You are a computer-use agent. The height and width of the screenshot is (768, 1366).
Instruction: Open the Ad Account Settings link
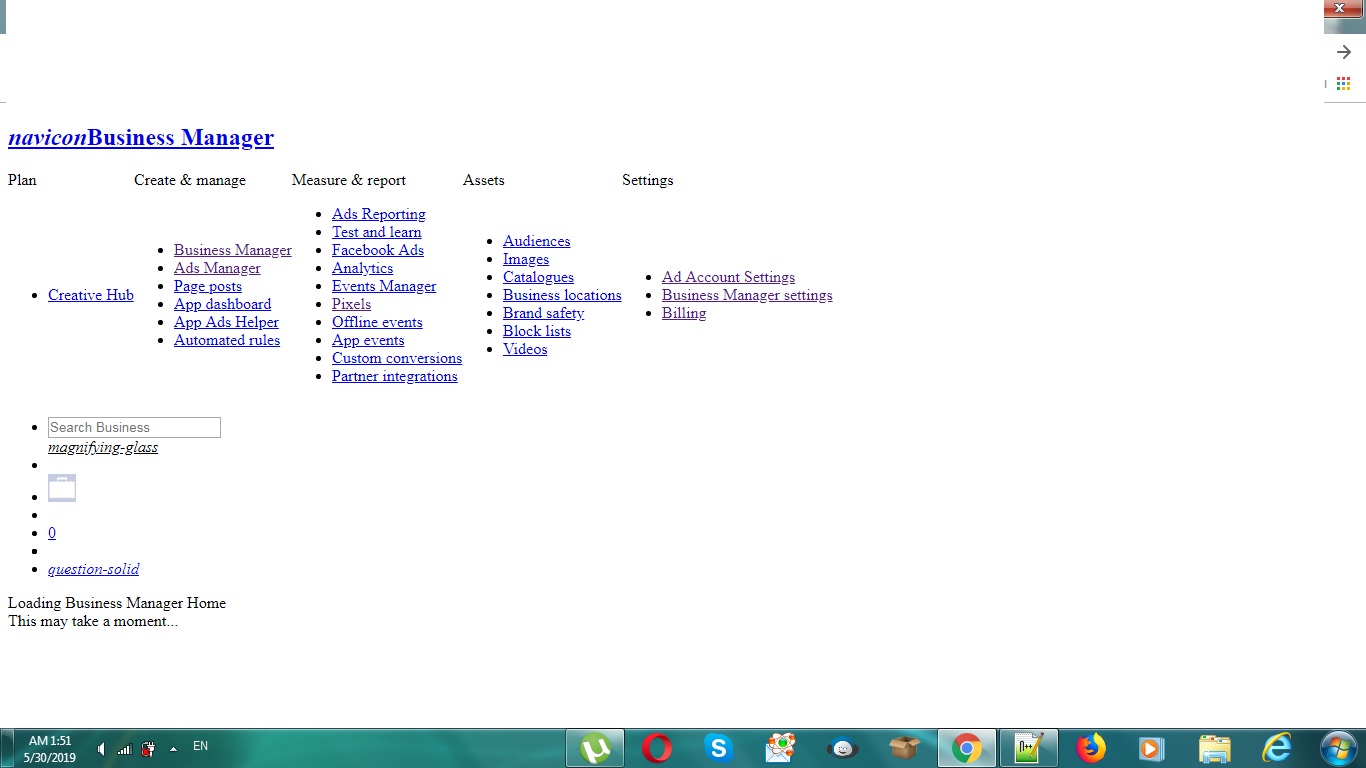click(x=728, y=277)
